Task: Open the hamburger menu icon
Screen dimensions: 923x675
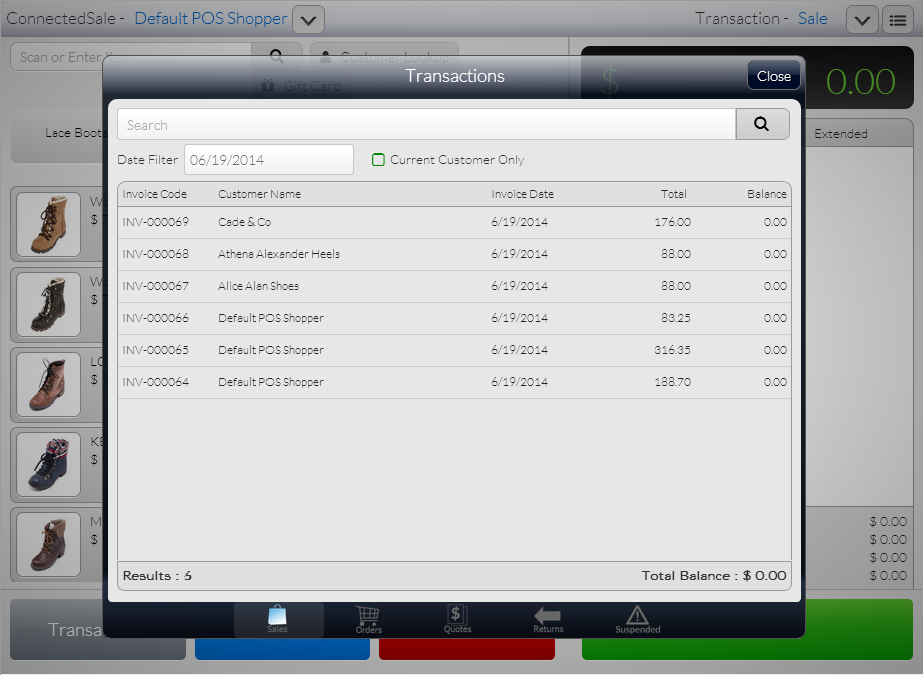Action: point(898,20)
